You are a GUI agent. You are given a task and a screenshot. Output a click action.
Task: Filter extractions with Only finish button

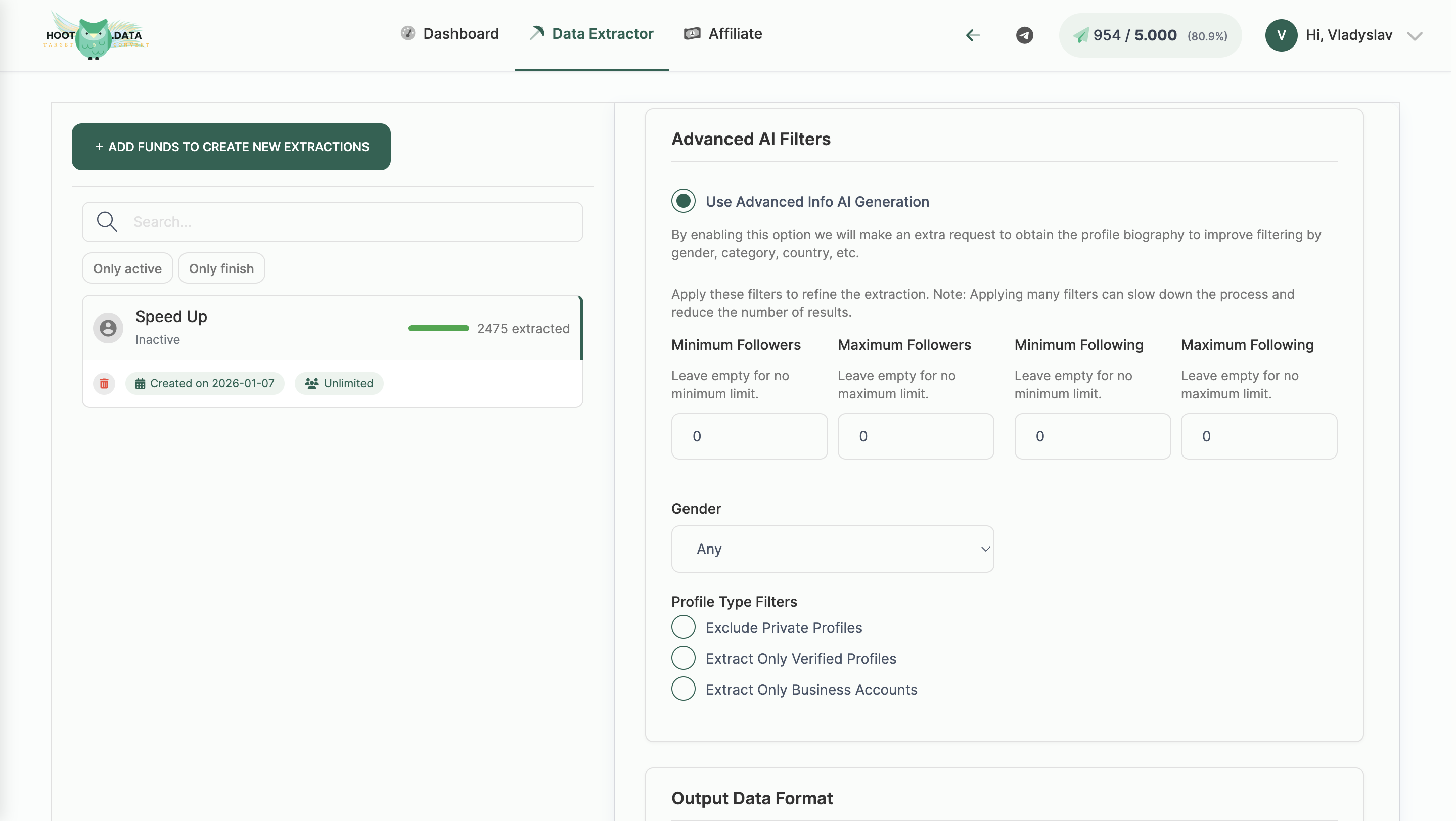coord(221,268)
